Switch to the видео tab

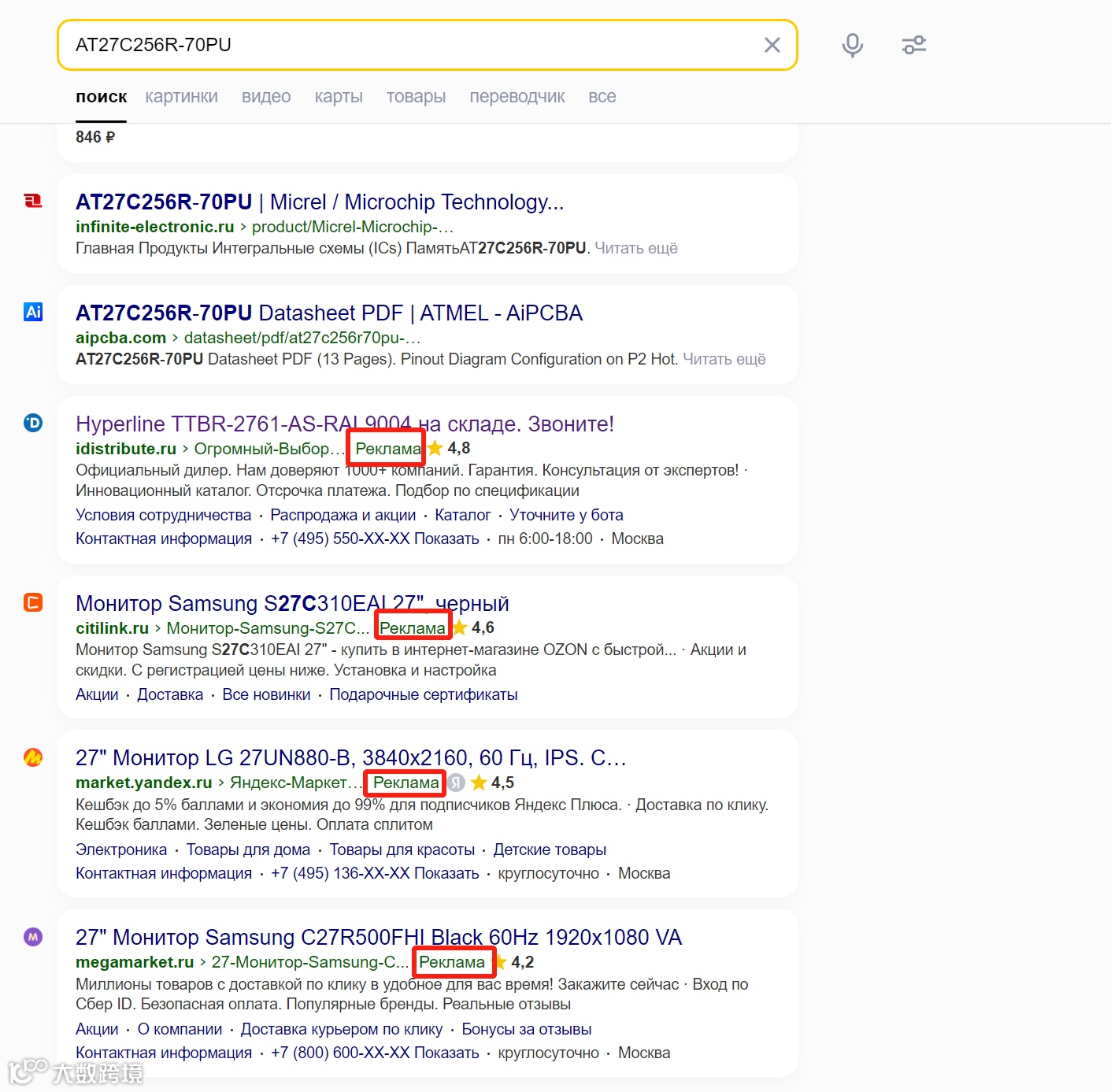(266, 97)
